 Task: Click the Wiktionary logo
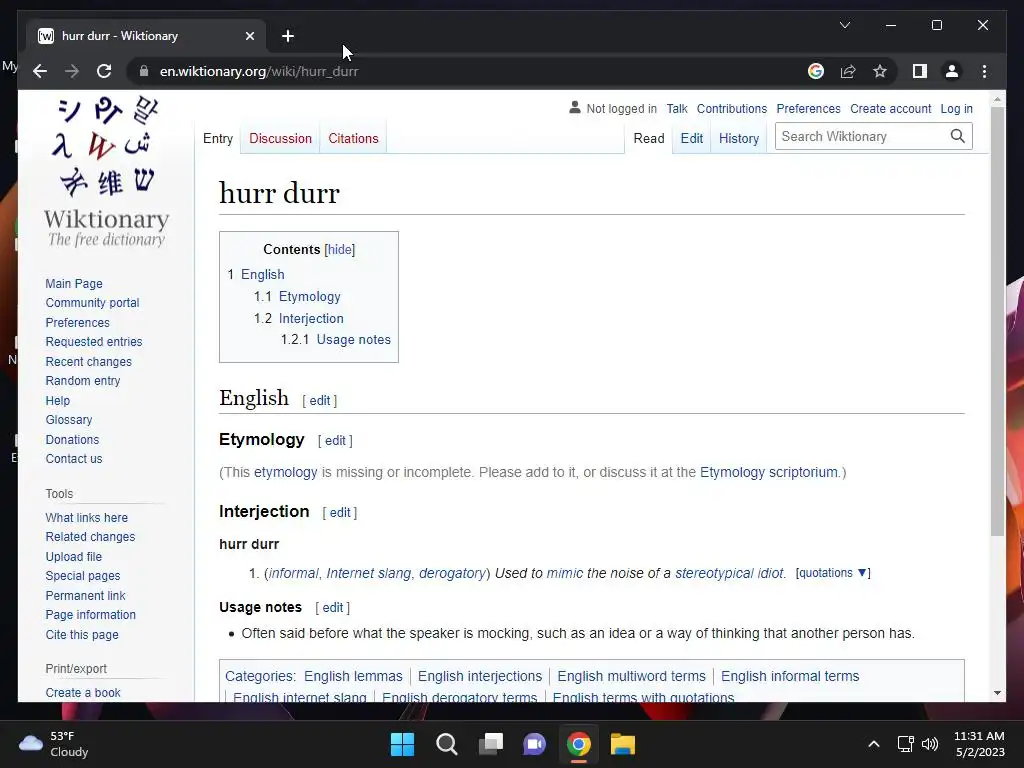(x=106, y=172)
